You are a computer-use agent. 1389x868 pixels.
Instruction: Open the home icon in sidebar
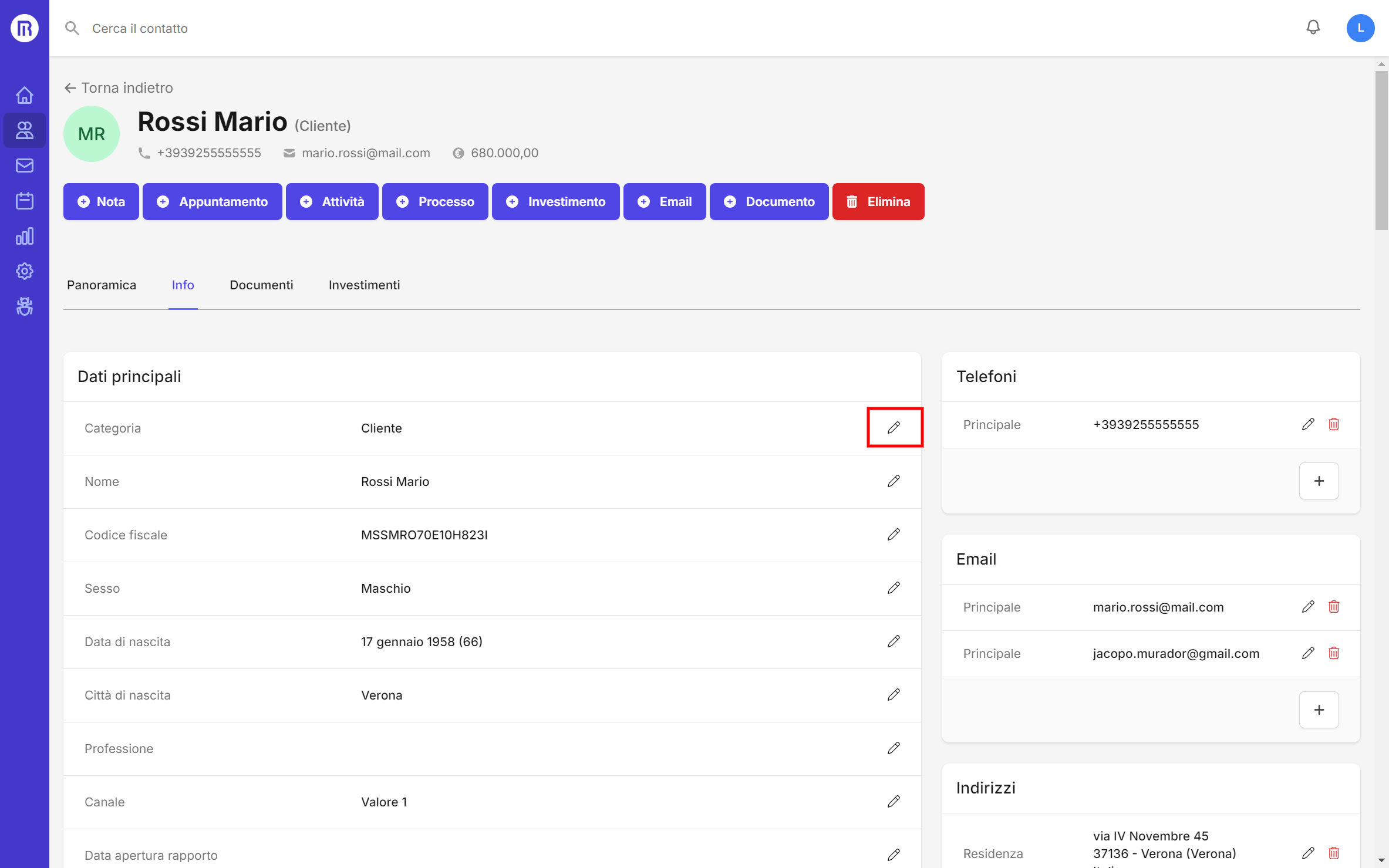(25, 95)
